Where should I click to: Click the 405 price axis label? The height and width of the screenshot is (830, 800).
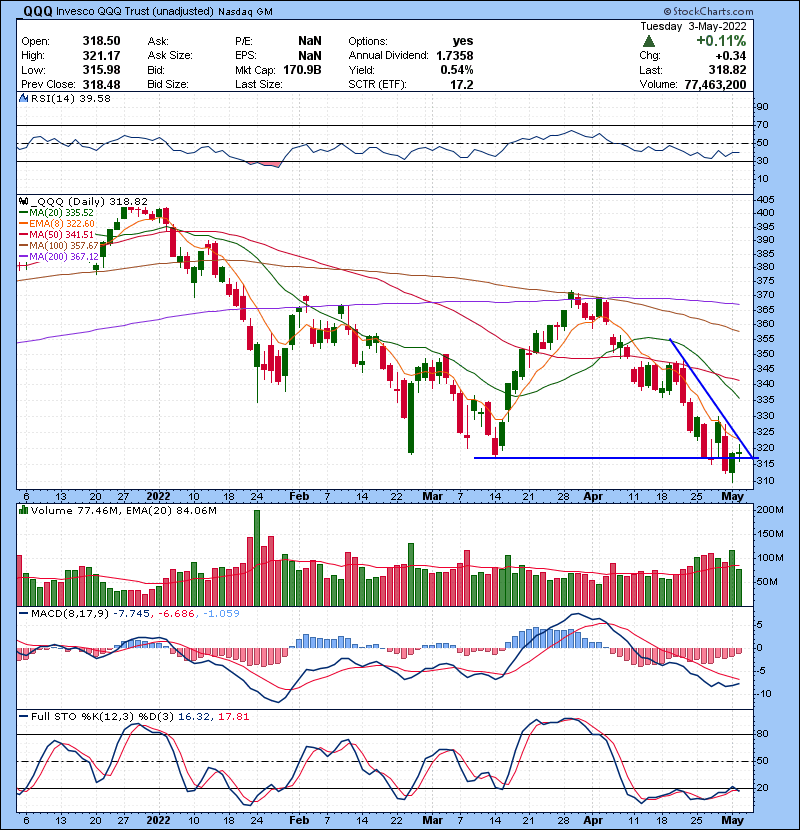click(x=766, y=200)
